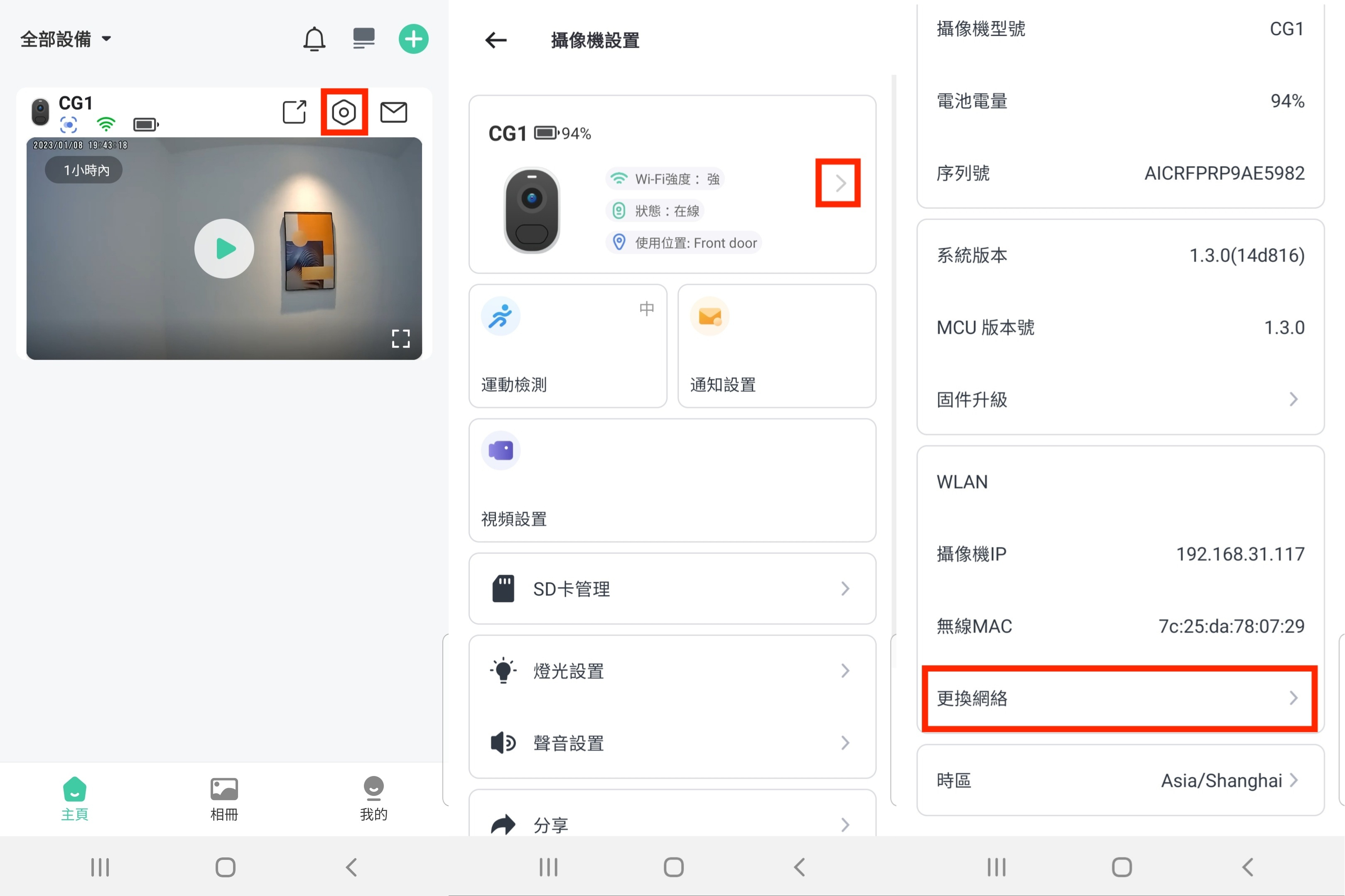Open CG1 camera settings gear icon
Viewport: 1345px width, 896px height.
344,112
